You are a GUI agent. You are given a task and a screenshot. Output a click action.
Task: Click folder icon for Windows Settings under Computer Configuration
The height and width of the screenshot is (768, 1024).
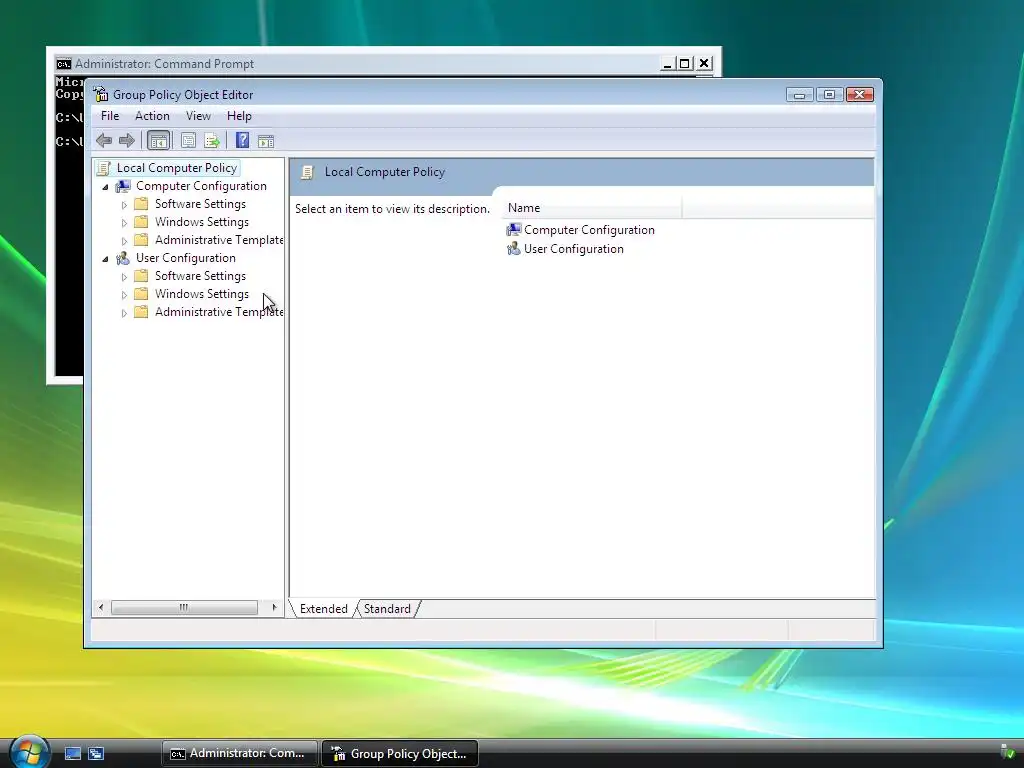coord(141,222)
